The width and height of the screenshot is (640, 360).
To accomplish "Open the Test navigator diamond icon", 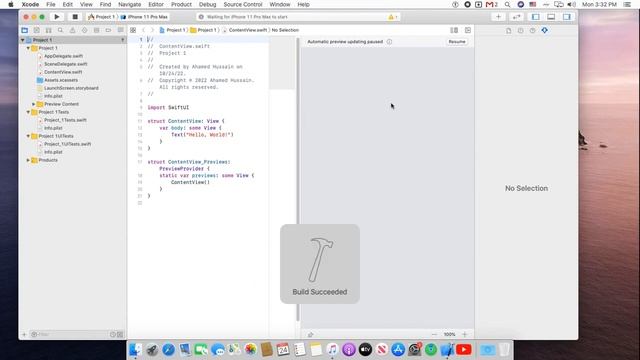I will click(84, 30).
